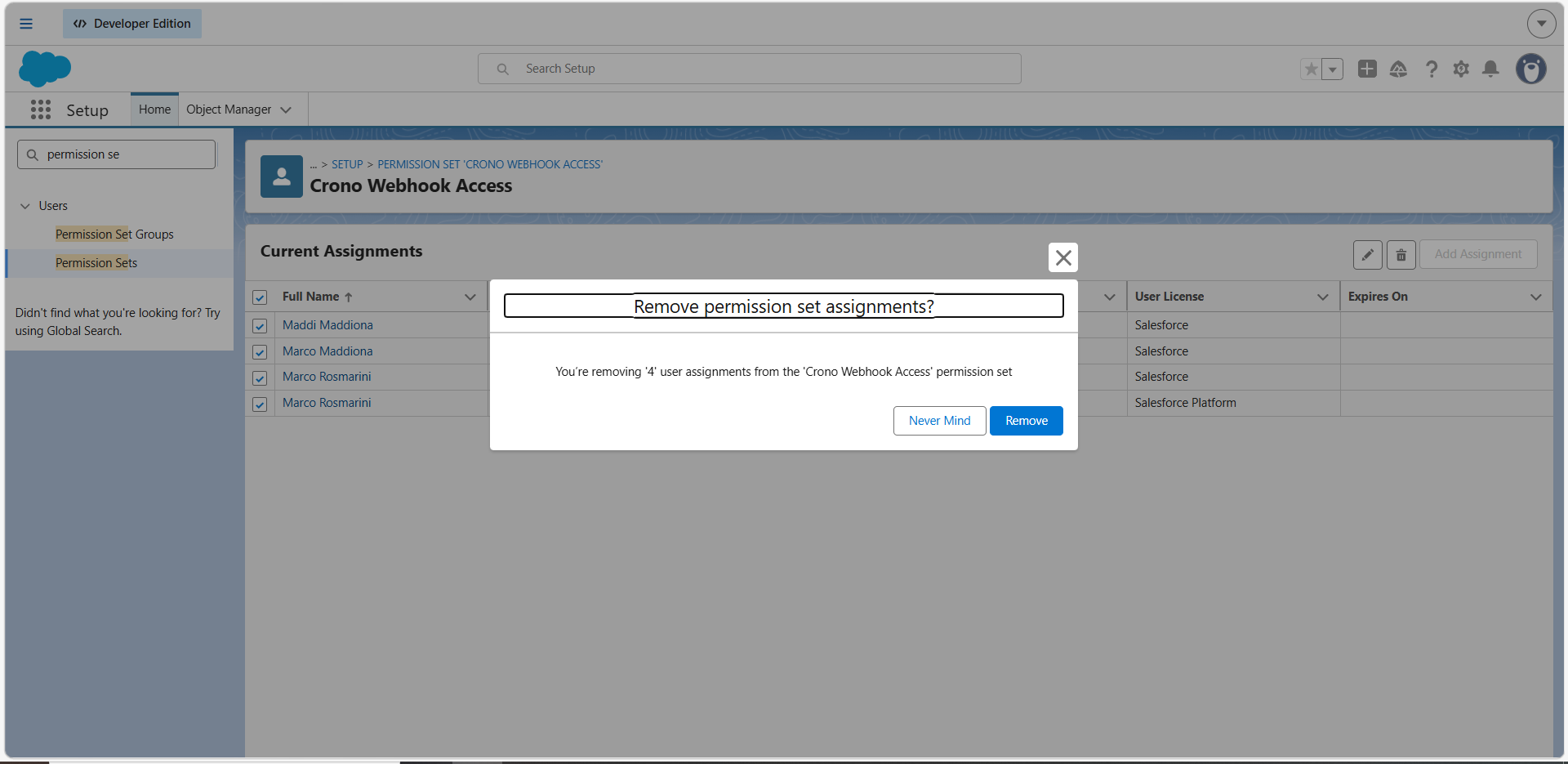This screenshot has width=1568, height=764.
Task: Click the Search Setup magnifier icon
Action: pyautogui.click(x=503, y=69)
